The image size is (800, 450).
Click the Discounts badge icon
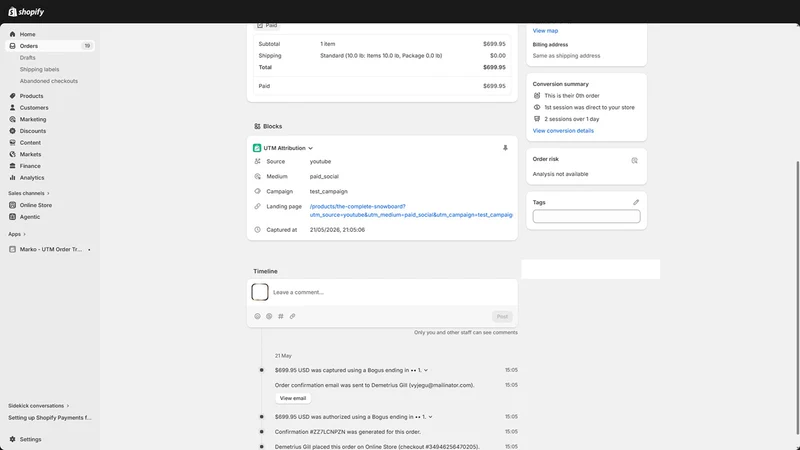tap(12, 131)
